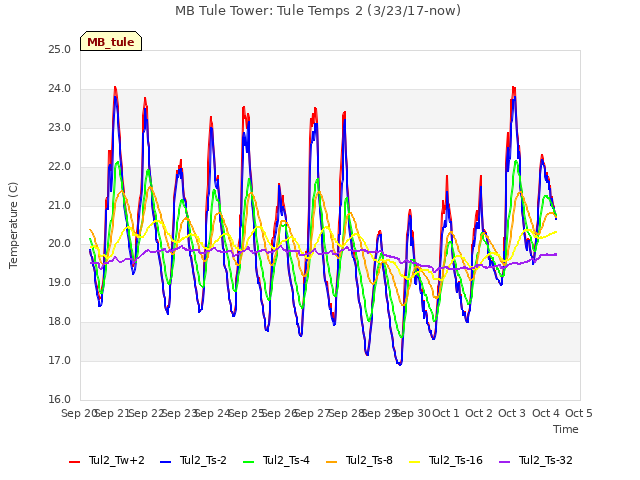Click the Oct 1 x-axis date label

point(446,413)
